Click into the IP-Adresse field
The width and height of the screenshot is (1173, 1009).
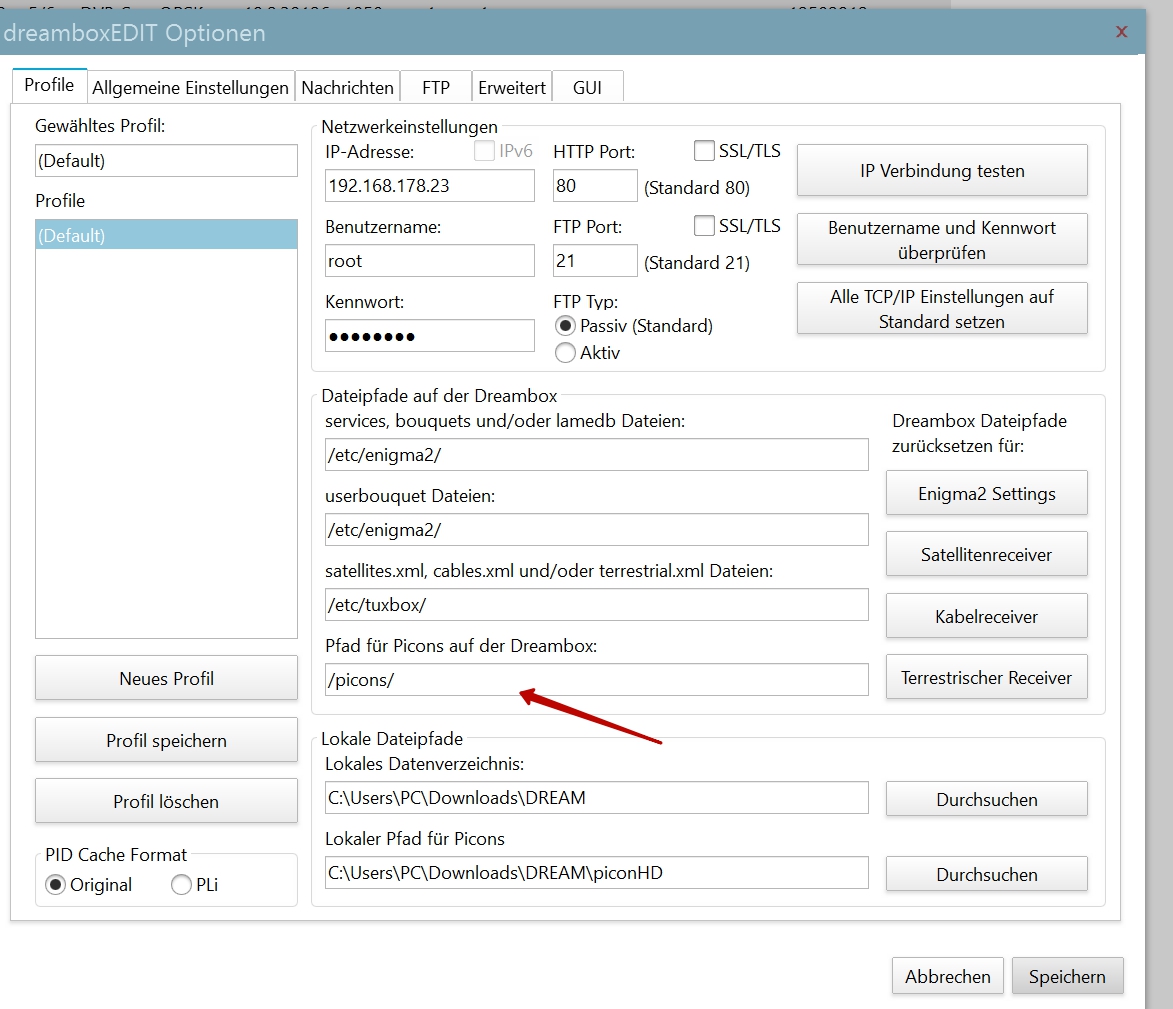(x=429, y=186)
